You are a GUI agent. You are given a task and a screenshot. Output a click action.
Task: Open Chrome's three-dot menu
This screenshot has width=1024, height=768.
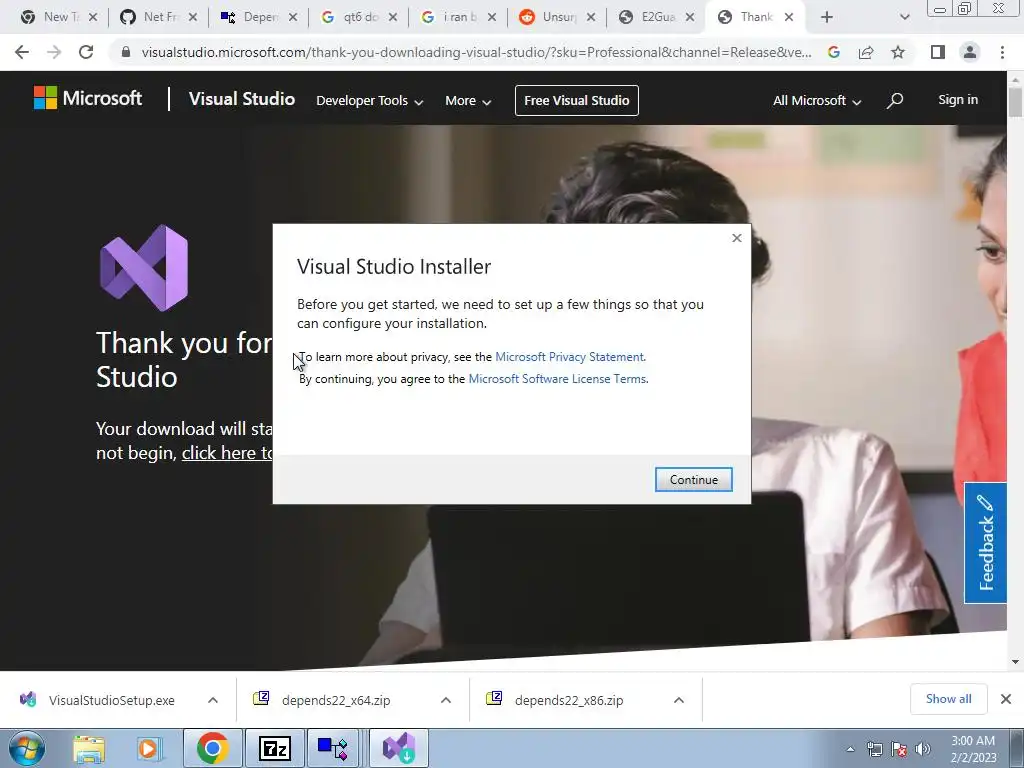pyautogui.click(x=1002, y=52)
